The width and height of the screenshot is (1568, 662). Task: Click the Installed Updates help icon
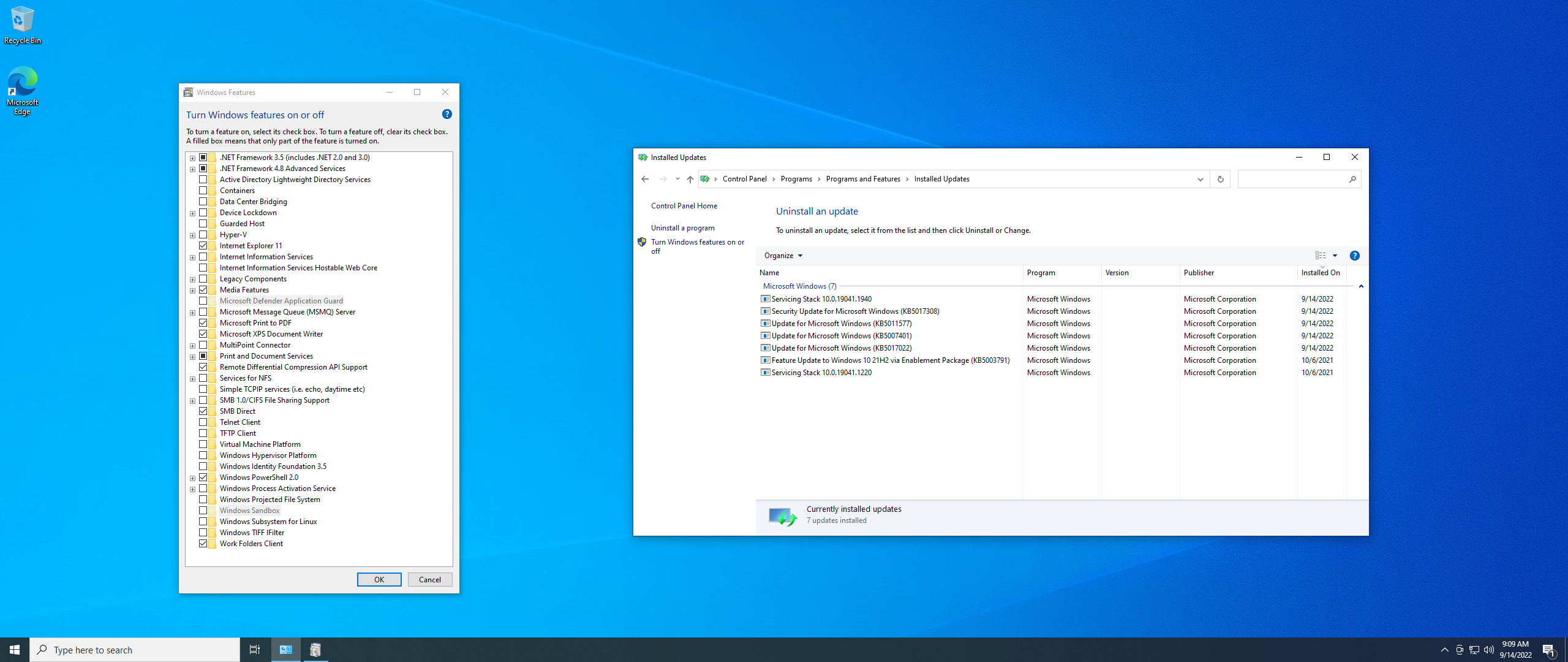pyautogui.click(x=1355, y=256)
